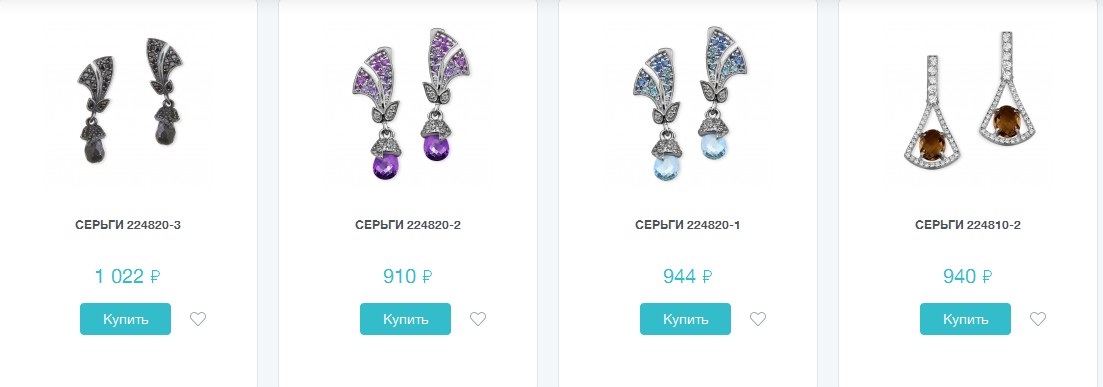The height and width of the screenshot is (387, 1103).
Task: Add earrings 224820-3 to favorites via heart
Action: (x=198, y=319)
